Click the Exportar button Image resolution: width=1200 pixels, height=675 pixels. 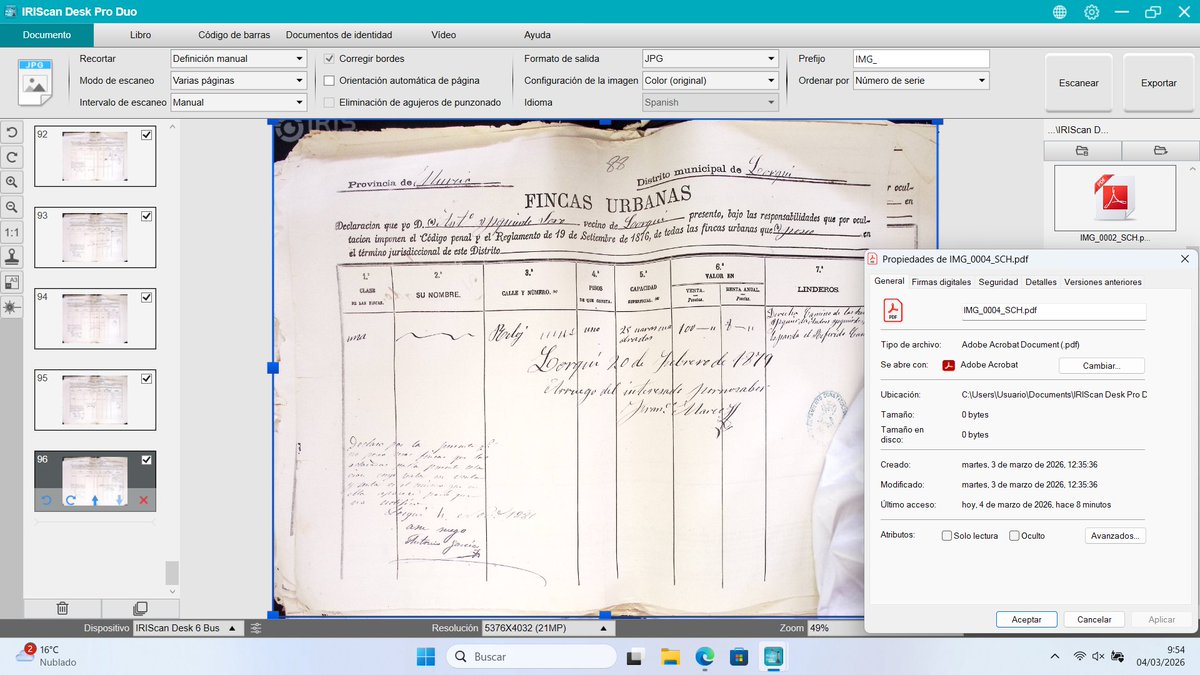(x=1159, y=83)
